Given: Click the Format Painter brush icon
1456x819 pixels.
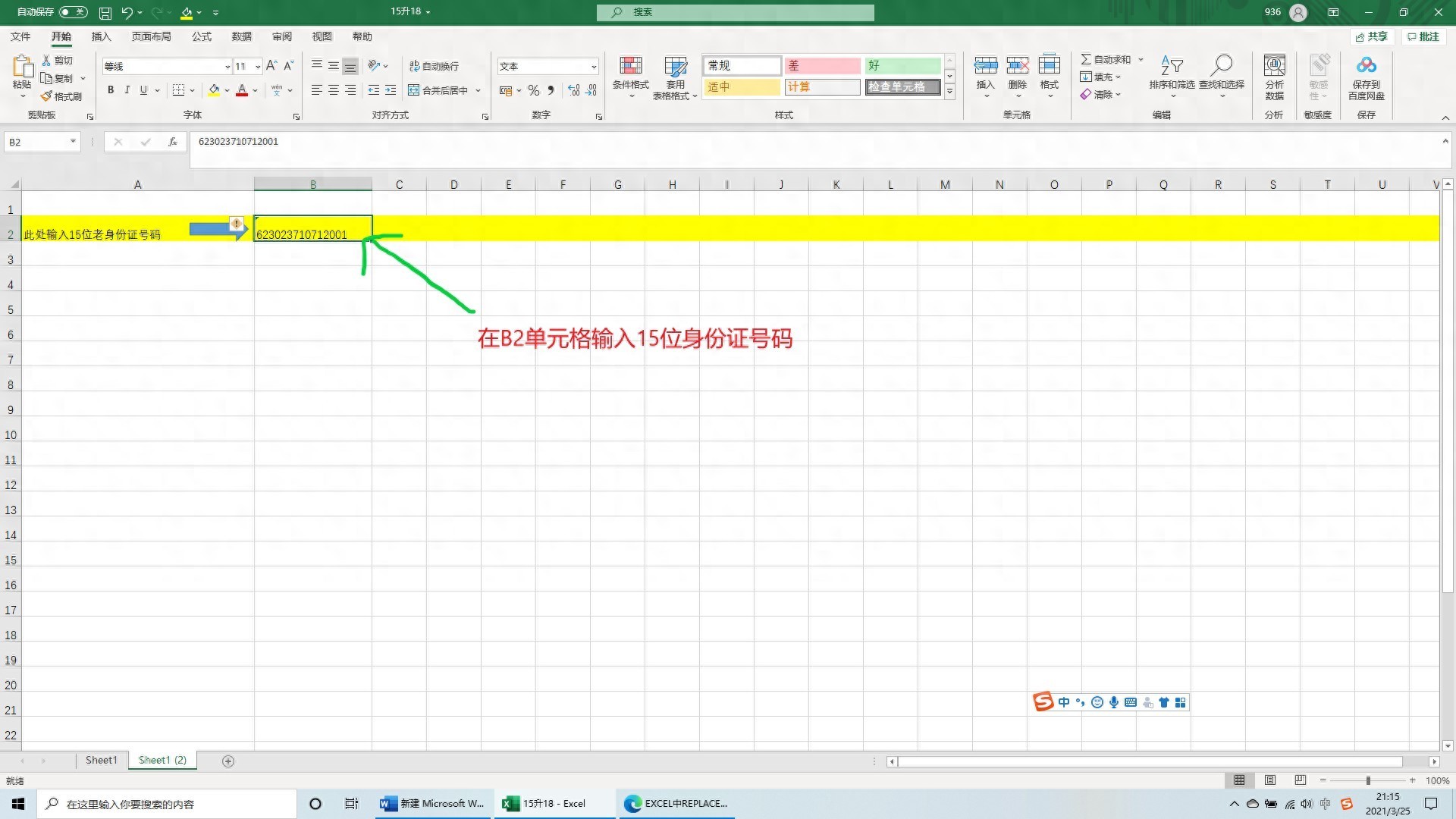Looking at the screenshot, I should (x=47, y=96).
